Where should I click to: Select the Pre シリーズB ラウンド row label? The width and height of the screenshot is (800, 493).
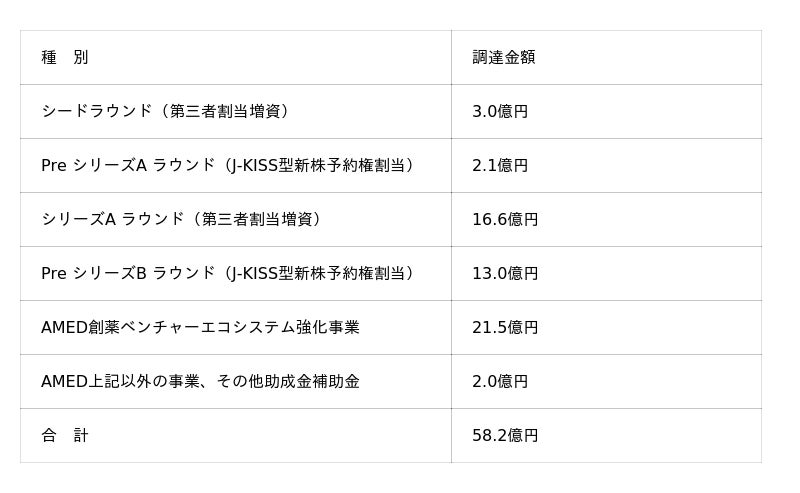(128, 274)
